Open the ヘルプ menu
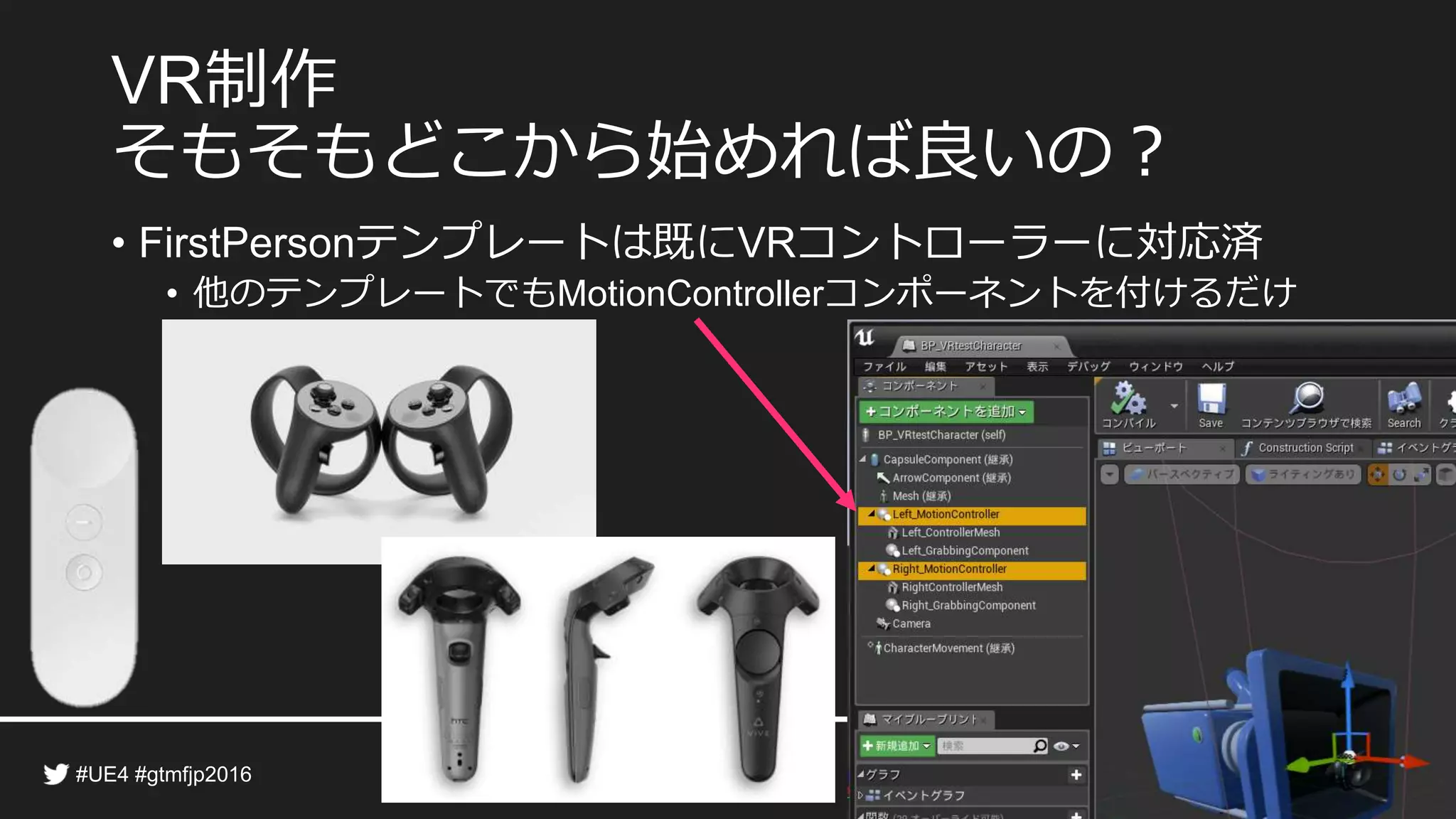The image size is (1456, 819). click(x=1218, y=367)
